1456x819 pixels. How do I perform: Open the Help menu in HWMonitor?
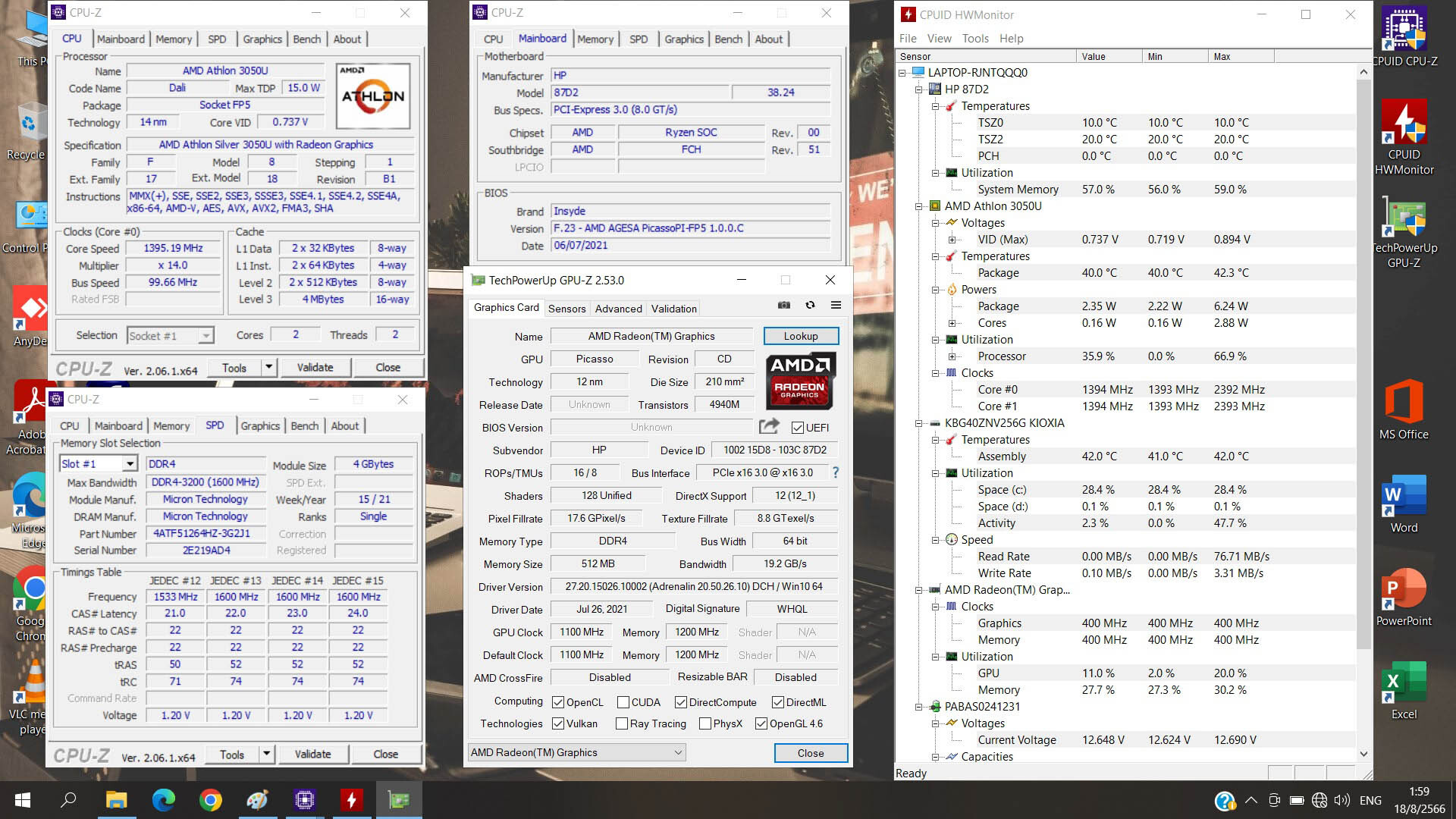(1011, 39)
